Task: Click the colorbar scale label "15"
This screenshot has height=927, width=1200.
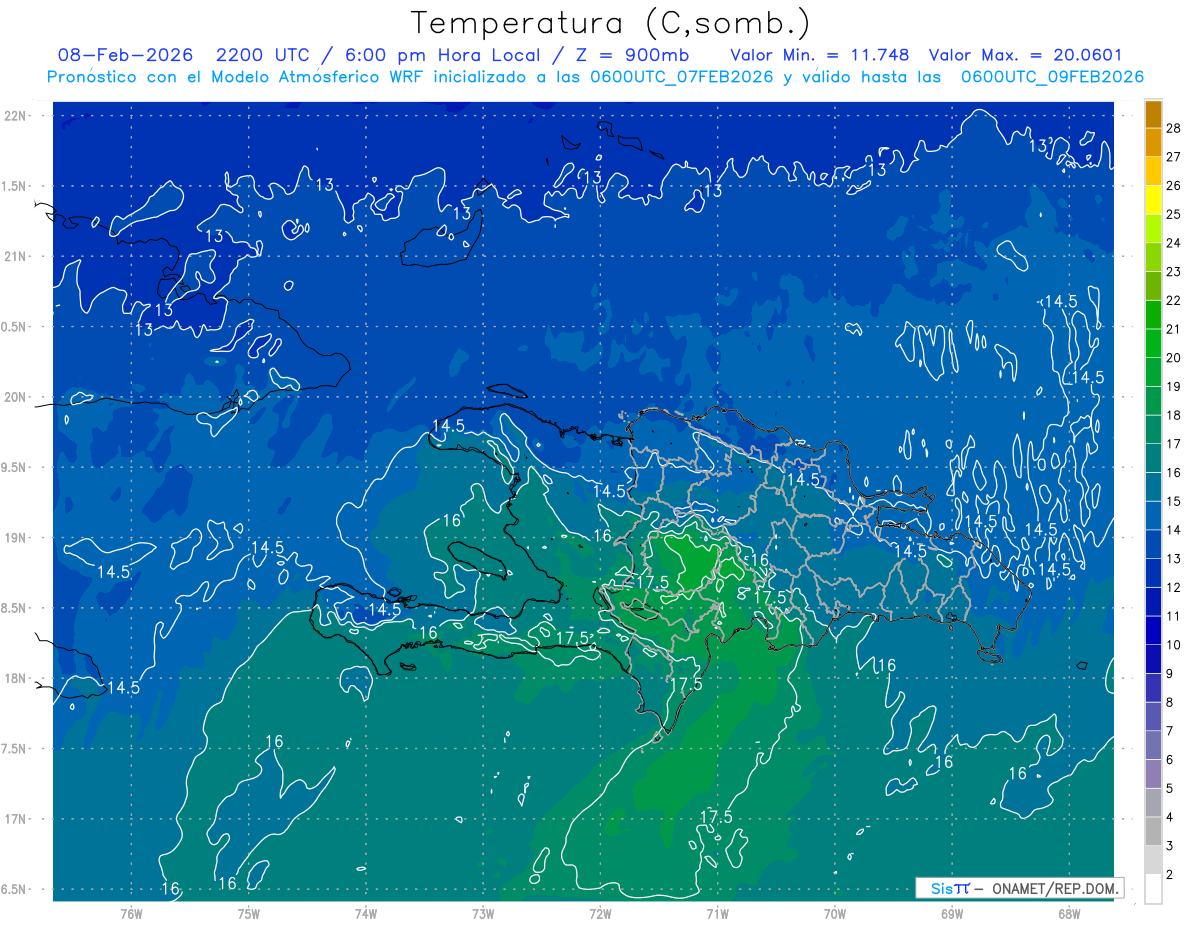Action: point(1174,501)
